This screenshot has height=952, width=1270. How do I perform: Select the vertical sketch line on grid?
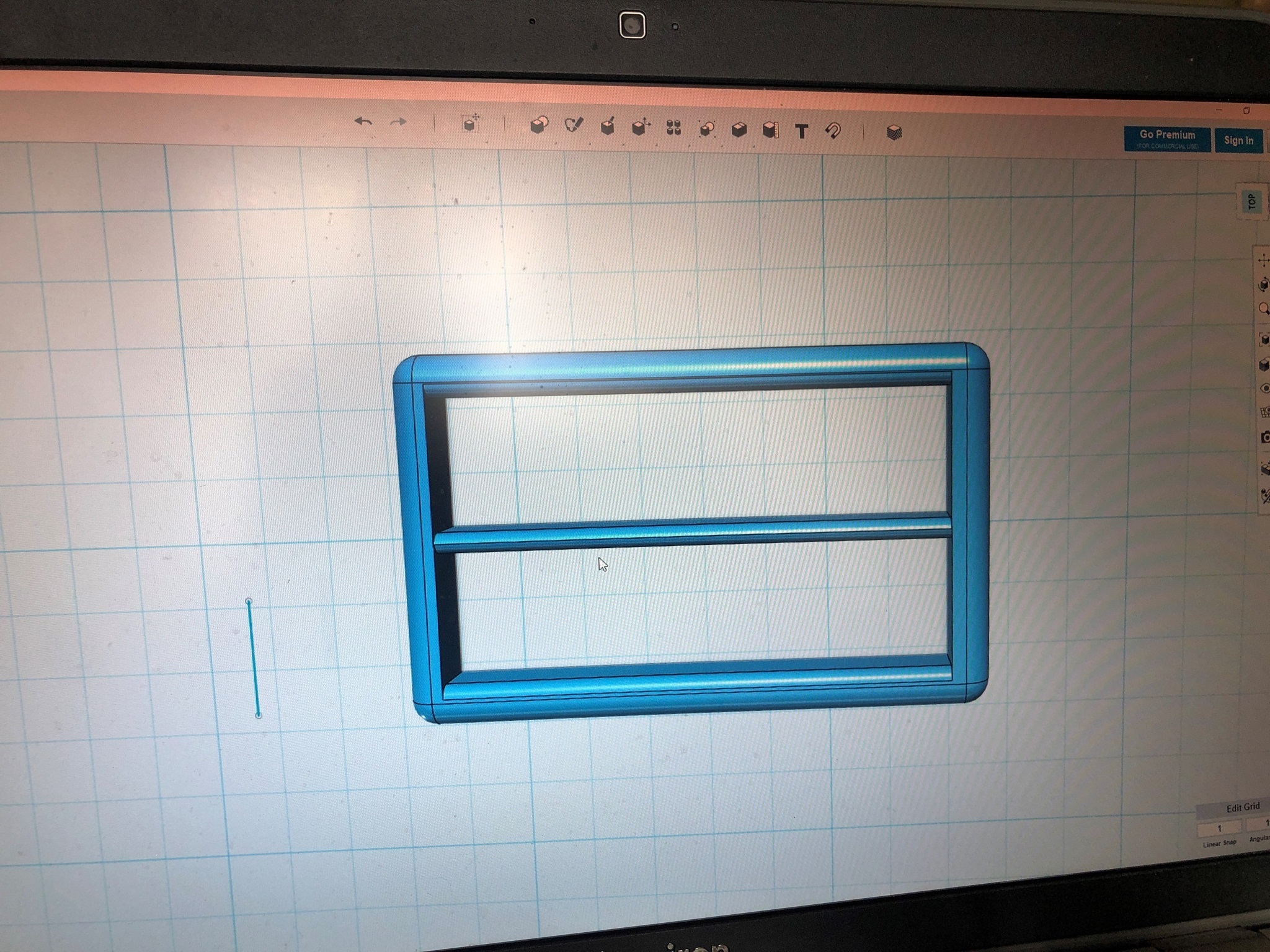(254, 658)
